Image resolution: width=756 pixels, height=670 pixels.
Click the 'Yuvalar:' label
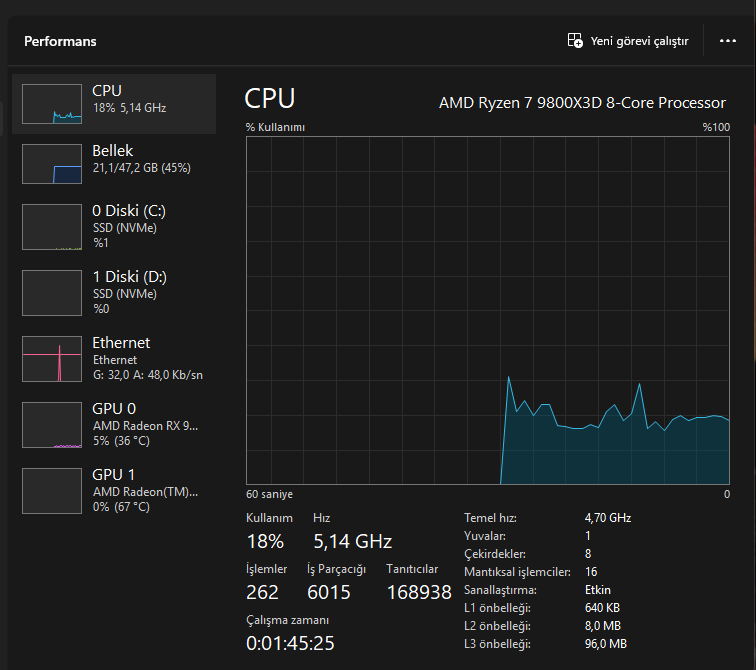(485, 536)
